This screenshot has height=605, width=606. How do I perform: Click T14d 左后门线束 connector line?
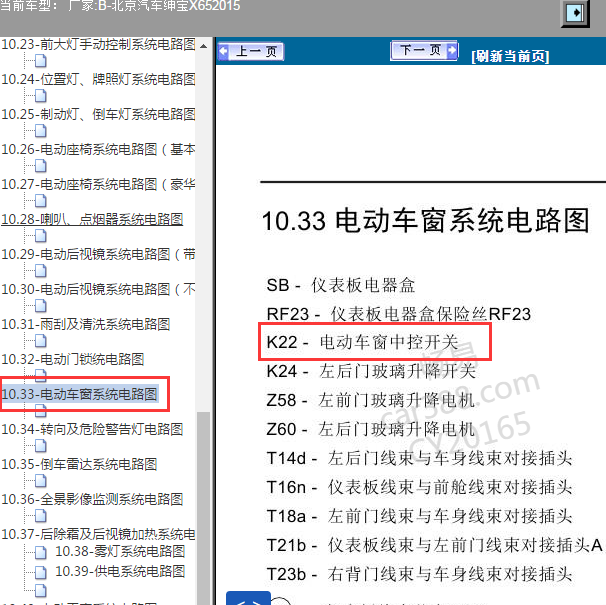tap(419, 458)
